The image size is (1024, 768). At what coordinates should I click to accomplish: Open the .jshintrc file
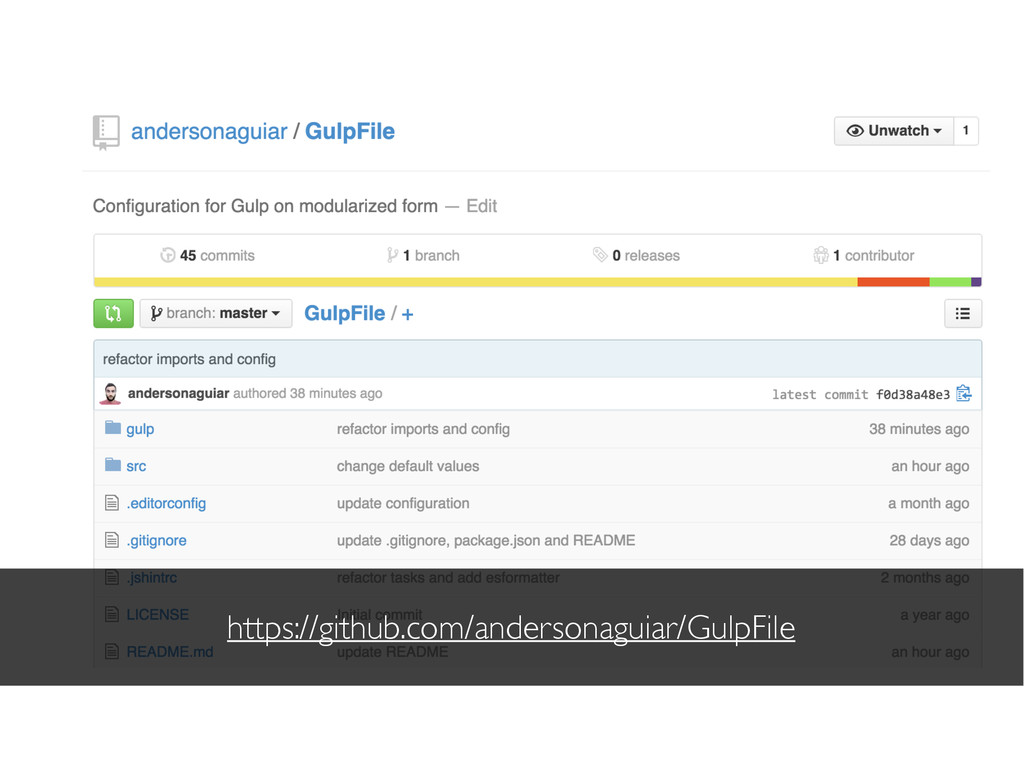point(152,578)
